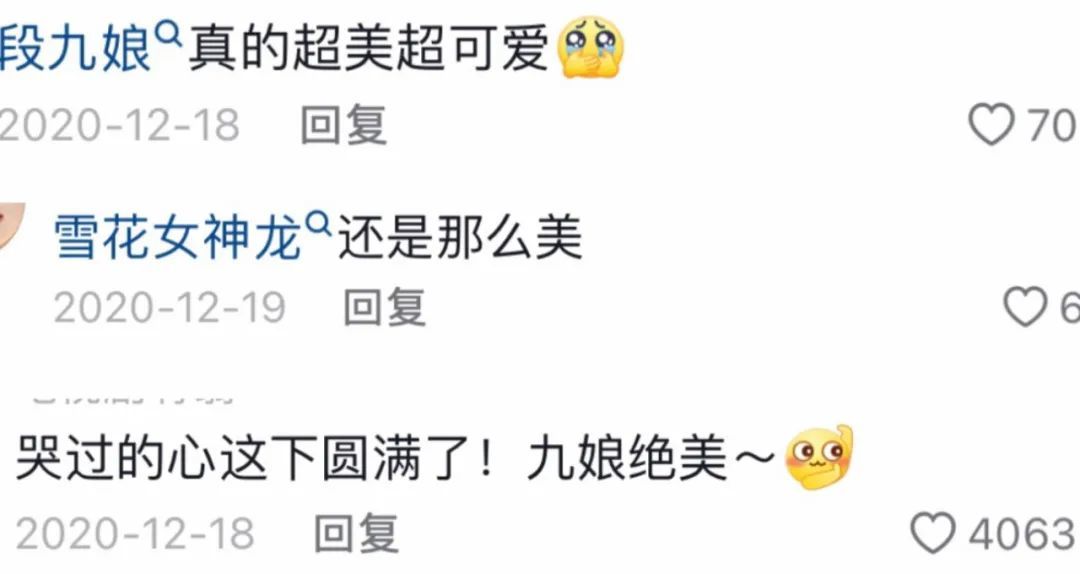The image size is (1080, 574).
Task: Click the search icon beside 段九娘
Action: coord(169,32)
